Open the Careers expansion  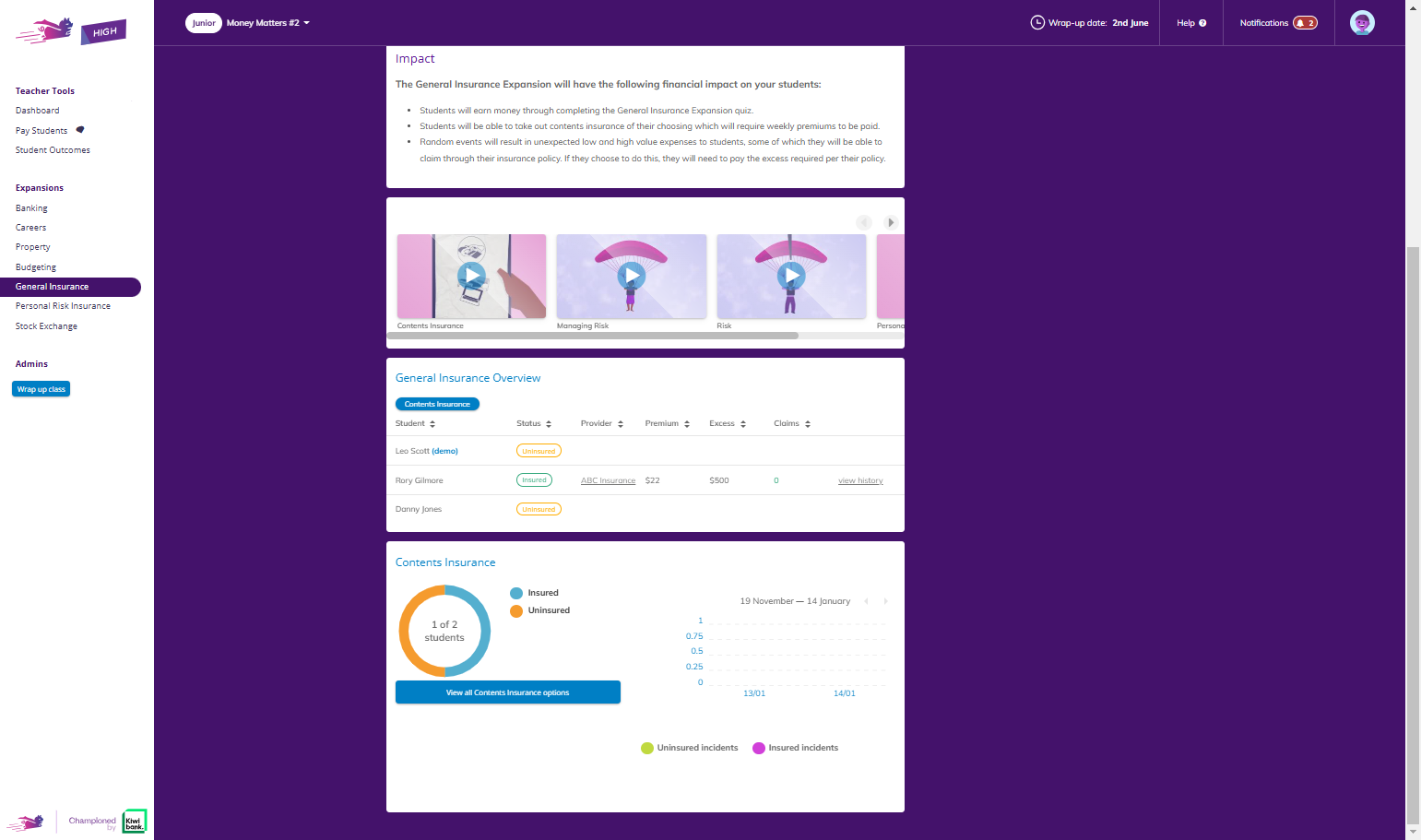coord(30,228)
